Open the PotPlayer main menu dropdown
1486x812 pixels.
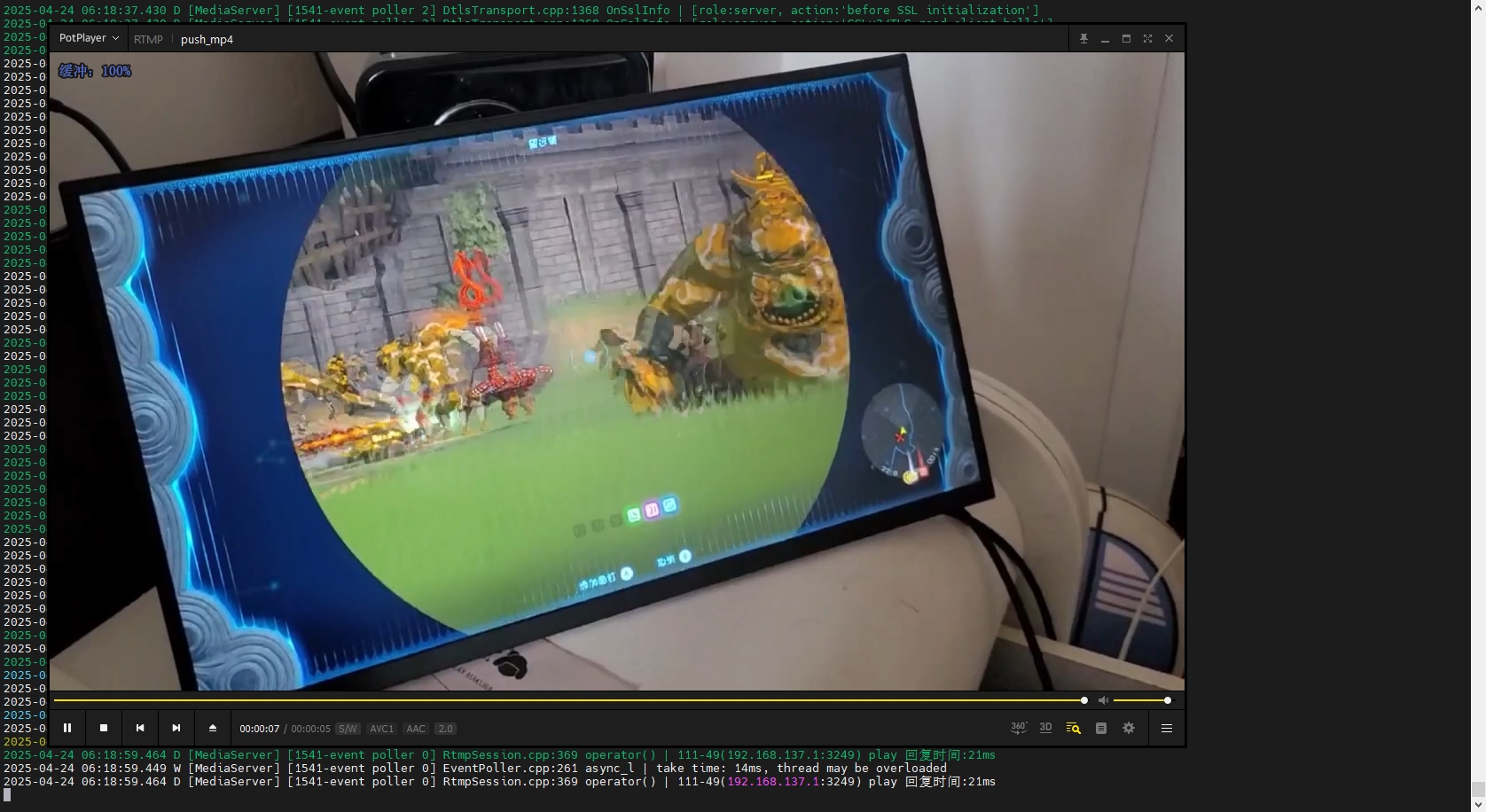pyautogui.click(x=89, y=38)
